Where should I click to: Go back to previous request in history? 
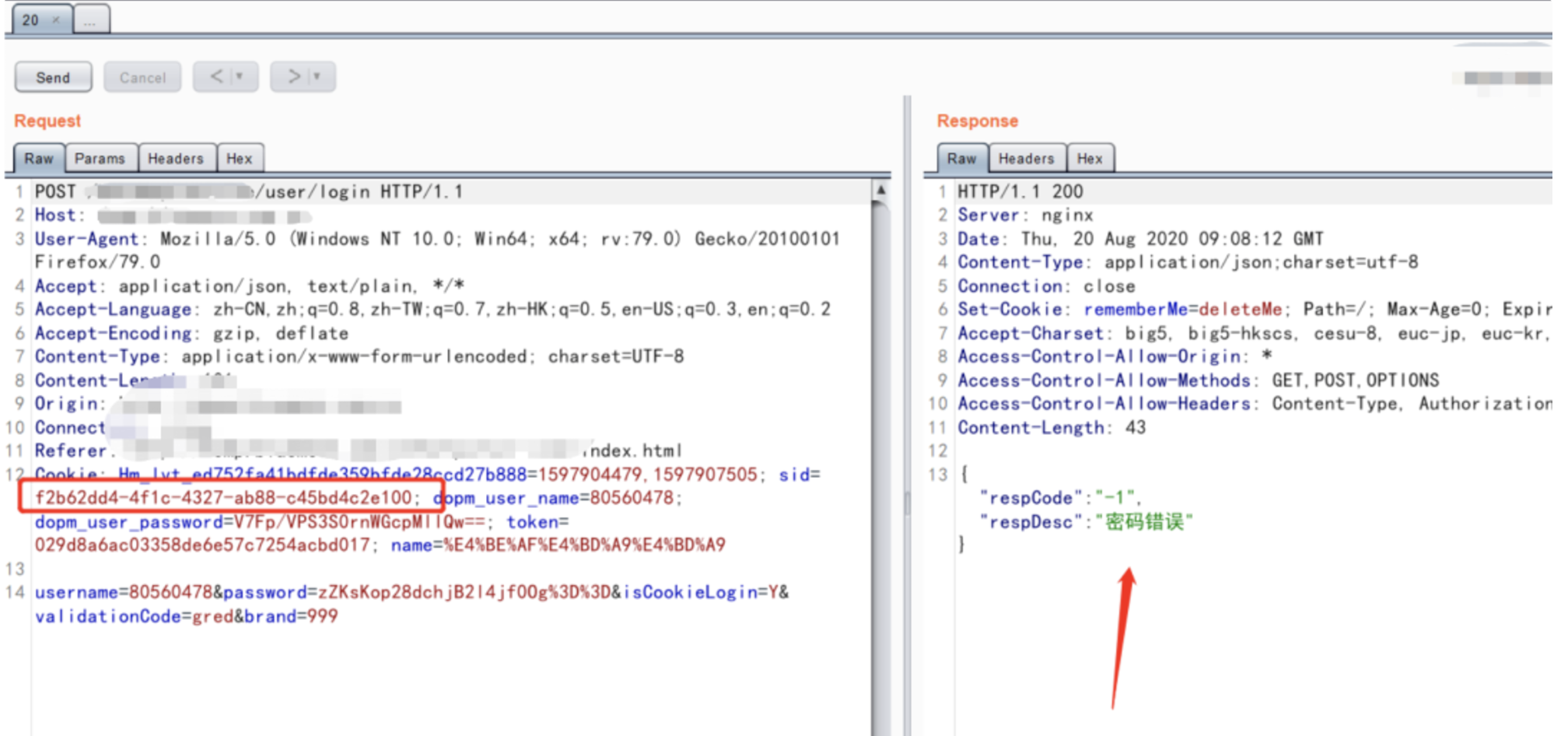216,77
